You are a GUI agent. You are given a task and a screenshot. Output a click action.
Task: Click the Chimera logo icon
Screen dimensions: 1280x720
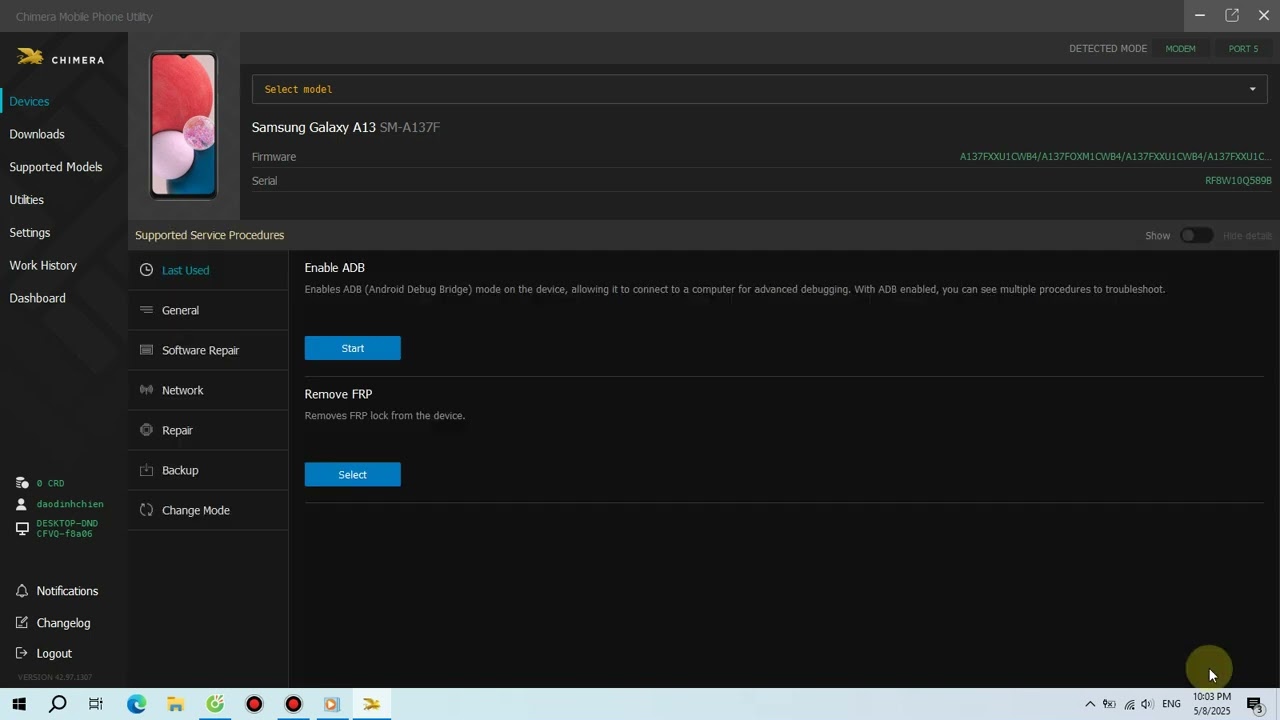click(30, 58)
